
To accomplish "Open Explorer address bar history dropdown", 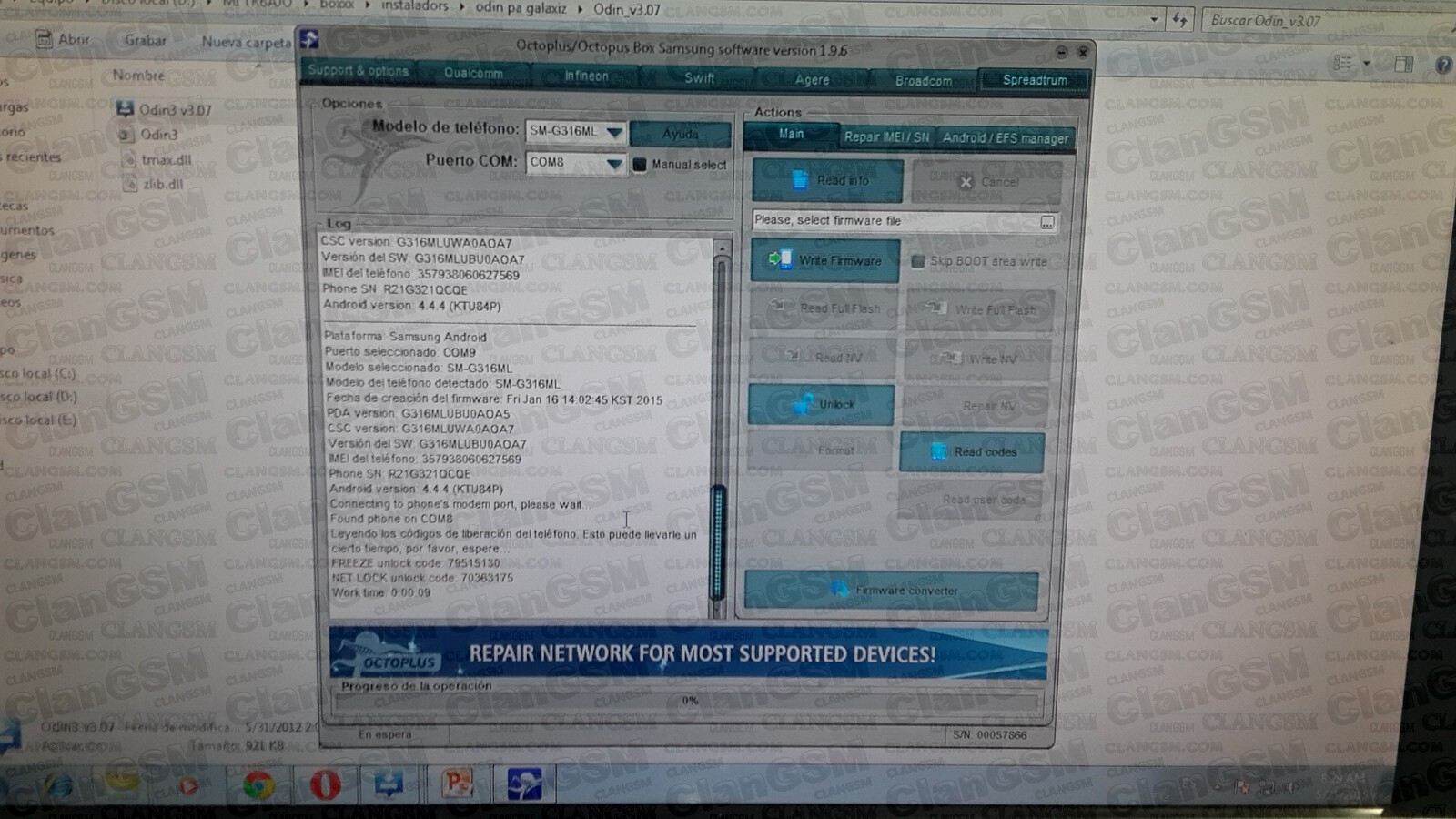I will [x=1154, y=19].
